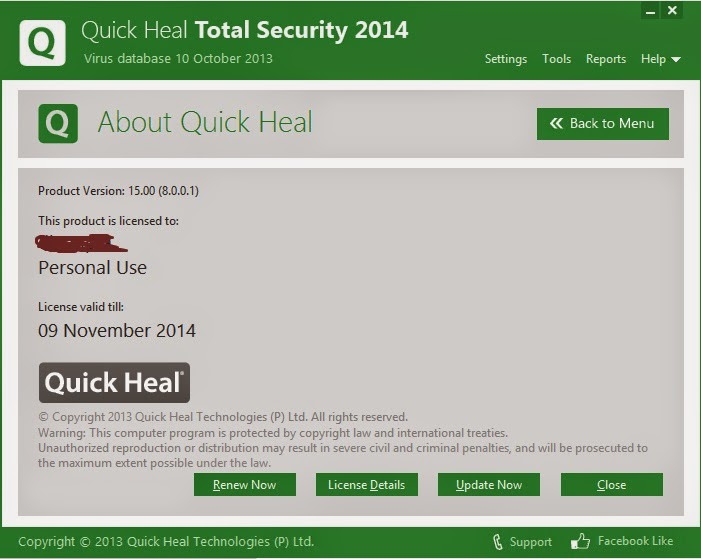
Task: Click the 'Warning: This computer program' line
Action: tap(273, 433)
